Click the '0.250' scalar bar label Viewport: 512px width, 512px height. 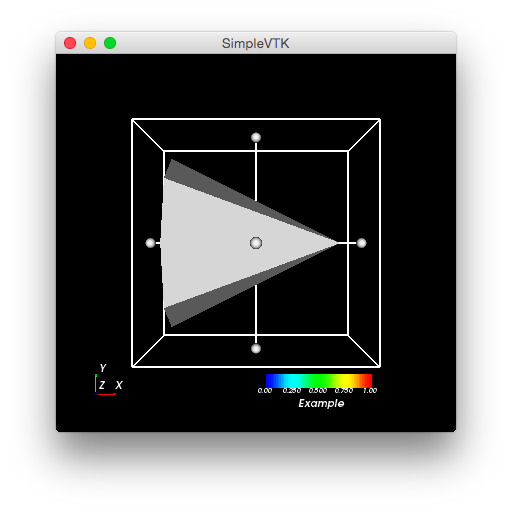[292, 391]
